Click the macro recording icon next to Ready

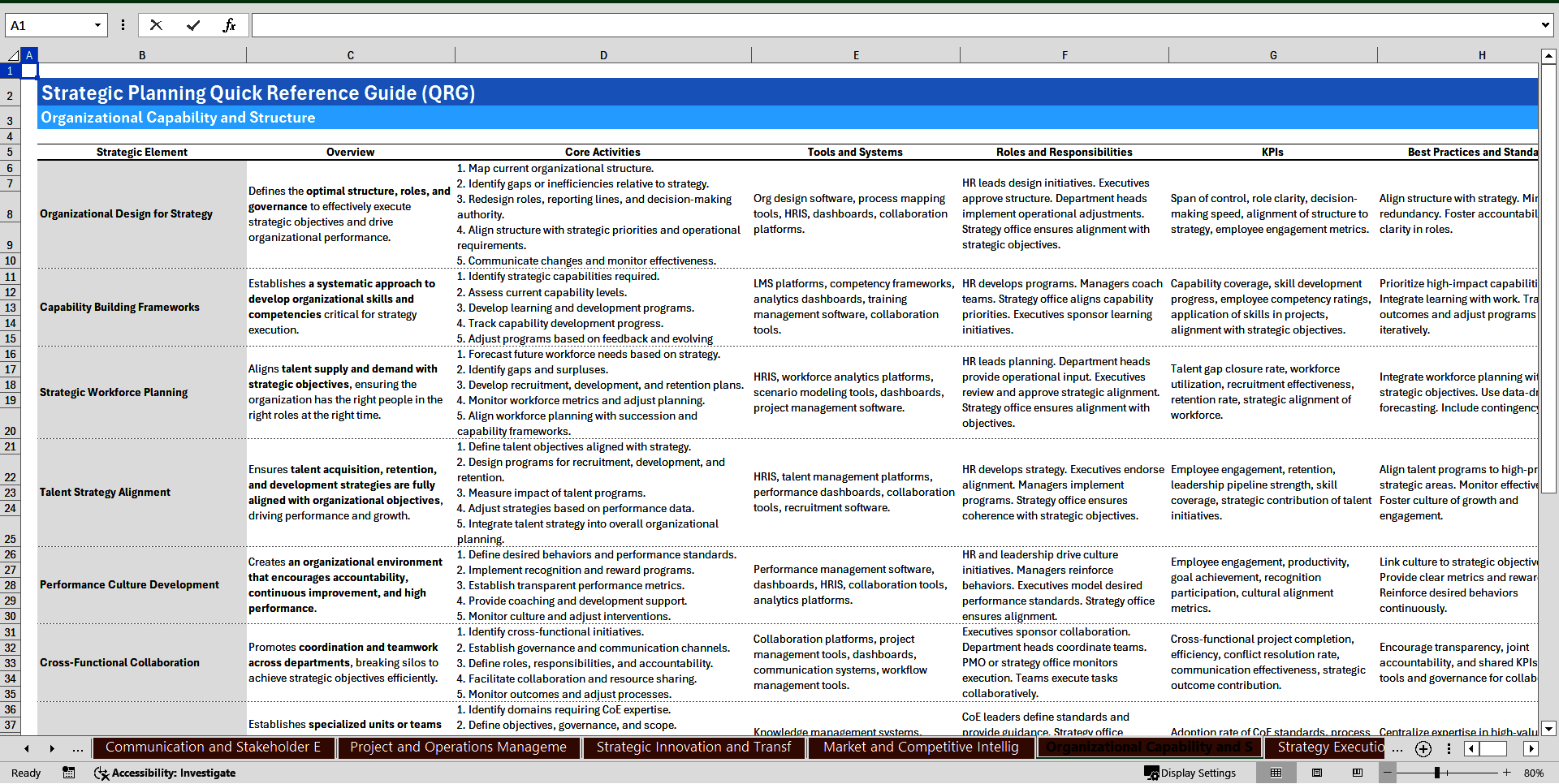pos(69,773)
